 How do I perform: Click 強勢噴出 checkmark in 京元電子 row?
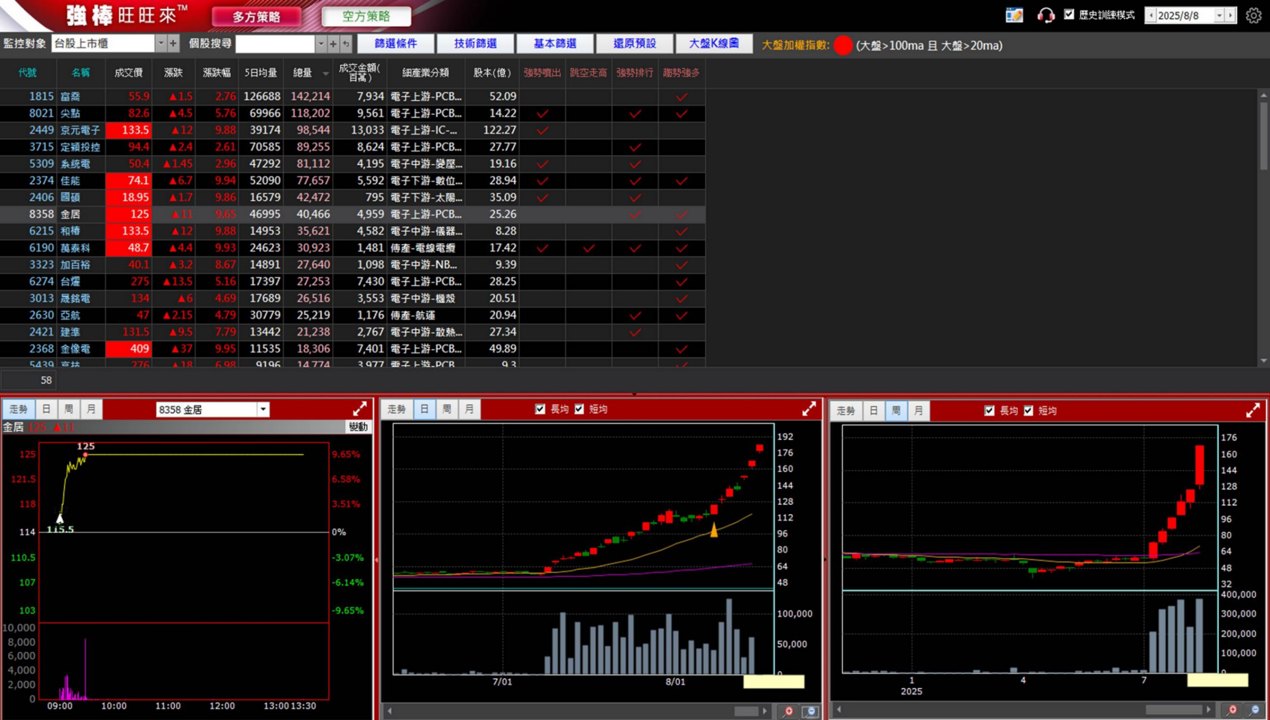[x=543, y=130]
